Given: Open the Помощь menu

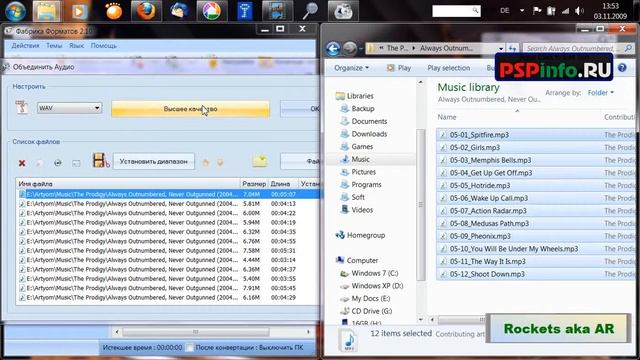Looking at the screenshot, I should pyautogui.click(x=104, y=46).
